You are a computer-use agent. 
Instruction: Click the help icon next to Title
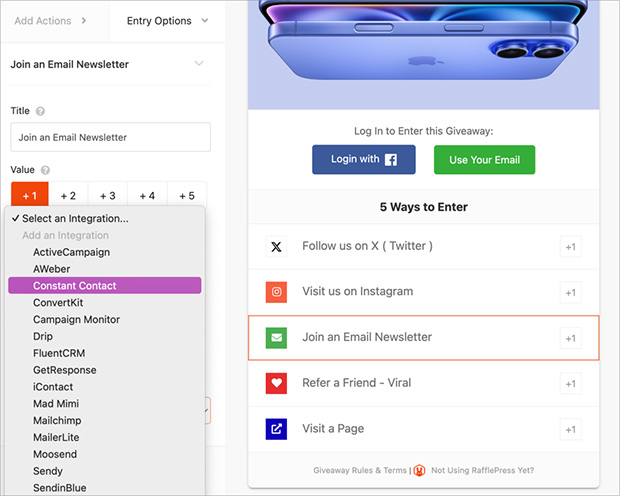click(x=40, y=111)
